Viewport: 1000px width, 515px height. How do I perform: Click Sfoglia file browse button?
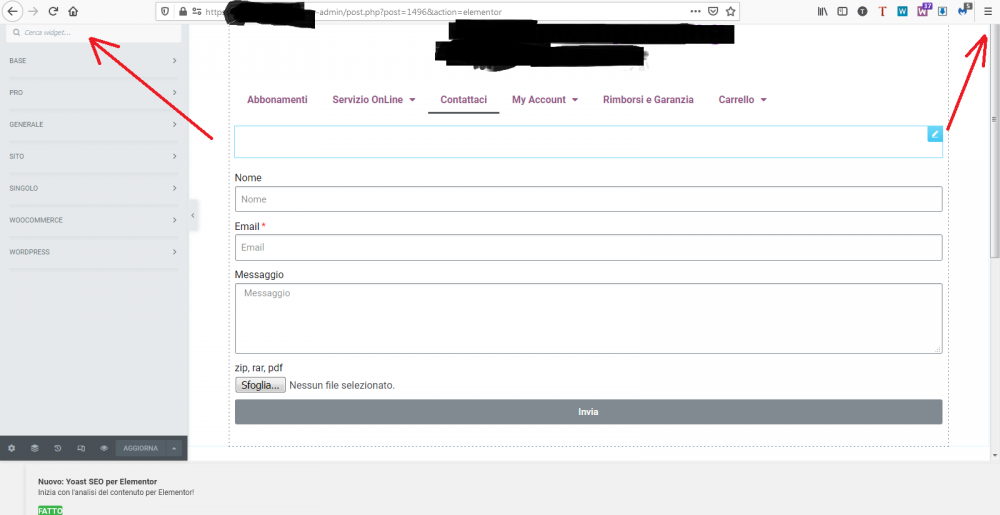click(x=260, y=385)
